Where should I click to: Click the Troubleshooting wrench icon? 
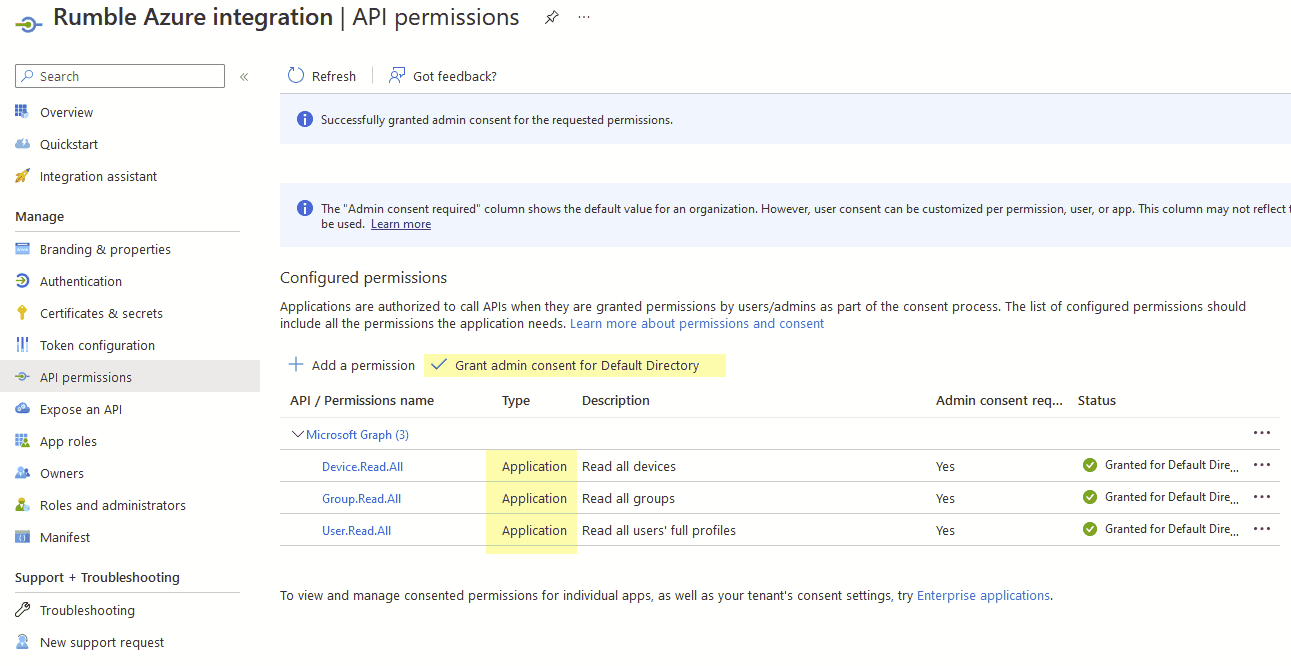(22, 610)
